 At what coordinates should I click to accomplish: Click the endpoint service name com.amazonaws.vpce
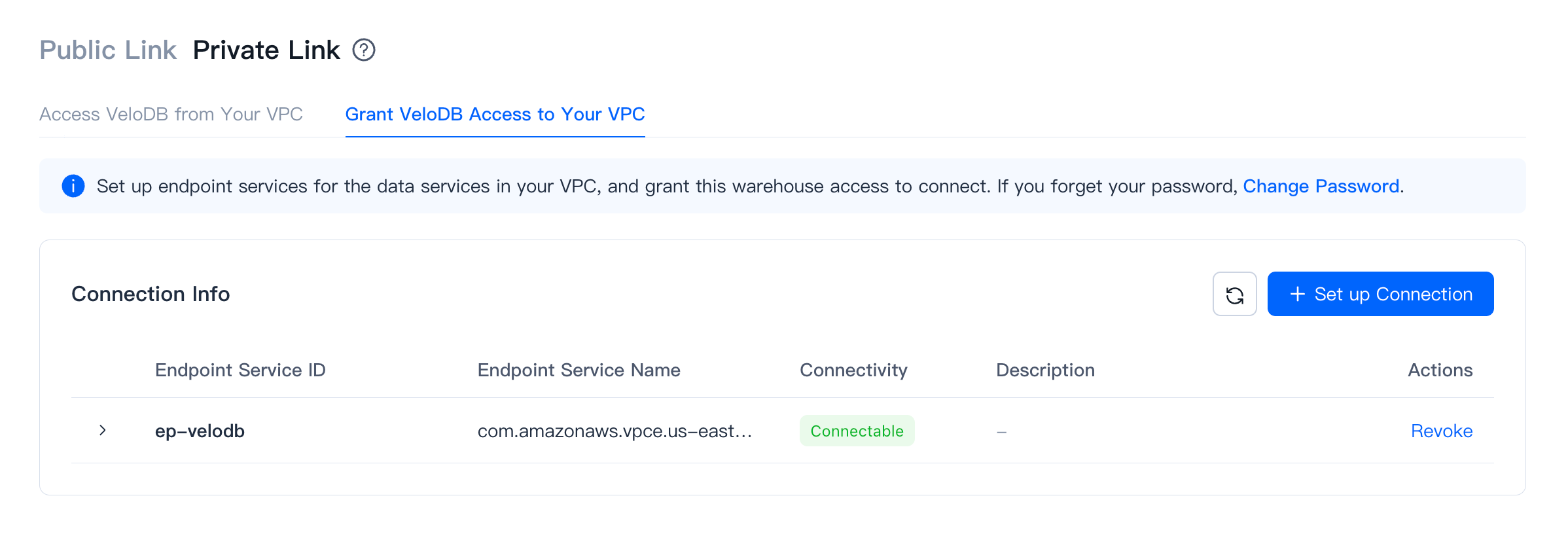[615, 431]
